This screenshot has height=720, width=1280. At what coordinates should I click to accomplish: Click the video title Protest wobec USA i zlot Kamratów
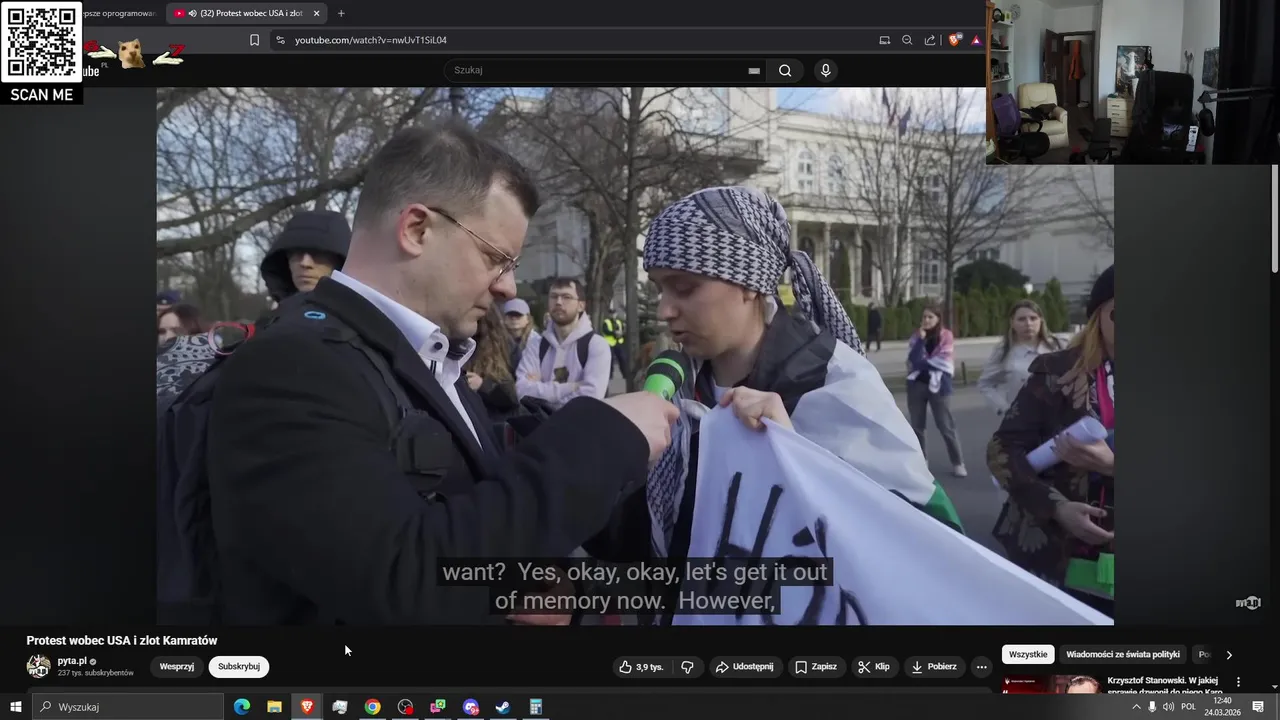pyautogui.click(x=122, y=641)
